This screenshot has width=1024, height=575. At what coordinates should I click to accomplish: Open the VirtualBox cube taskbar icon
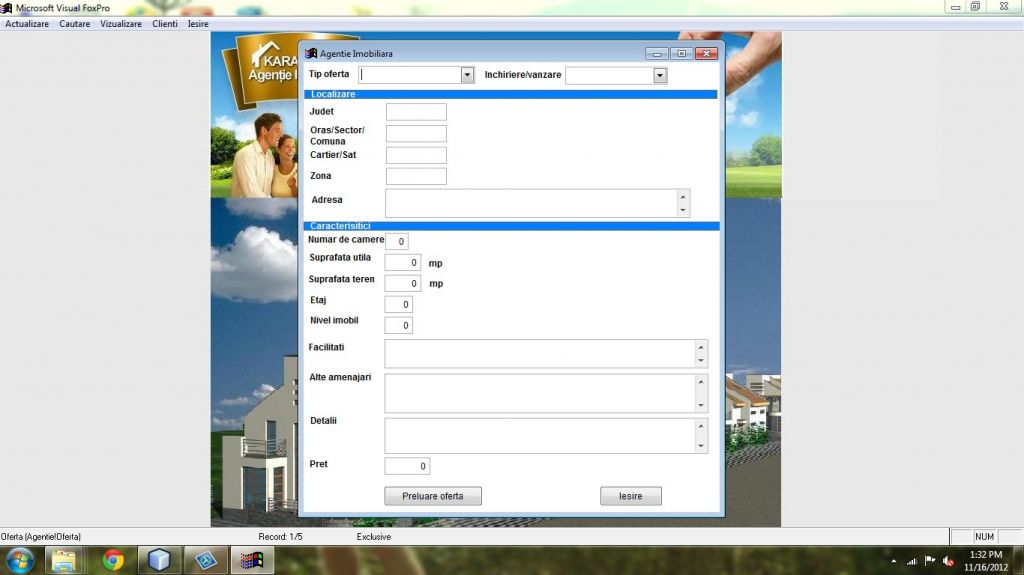pyautogui.click(x=159, y=560)
